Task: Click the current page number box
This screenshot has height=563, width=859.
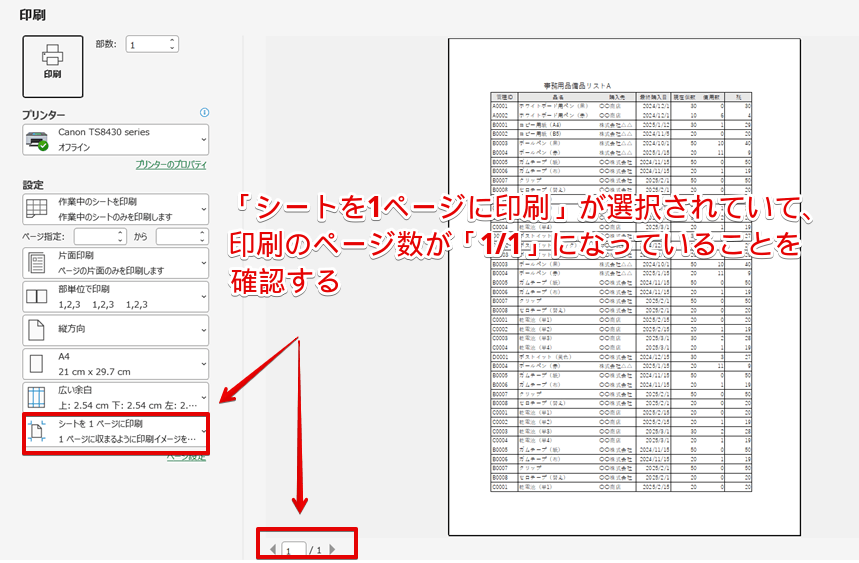Action: coord(294,550)
